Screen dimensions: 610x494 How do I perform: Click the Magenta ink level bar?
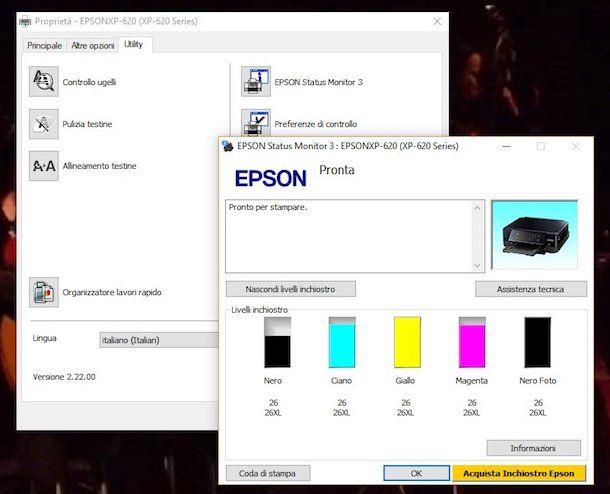472,342
